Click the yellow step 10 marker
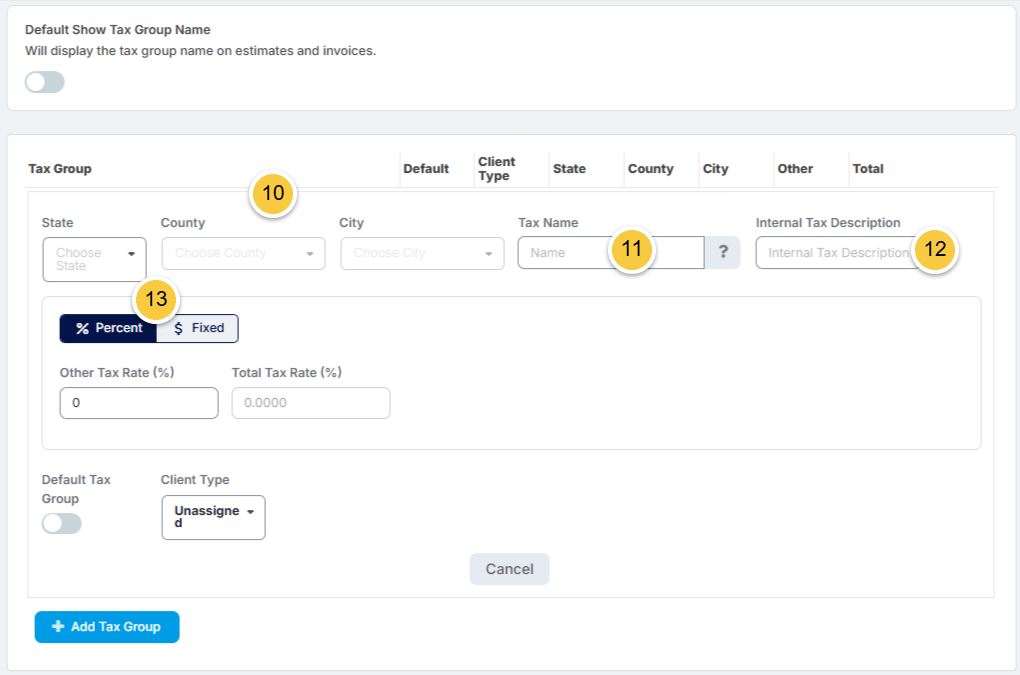 (x=273, y=193)
